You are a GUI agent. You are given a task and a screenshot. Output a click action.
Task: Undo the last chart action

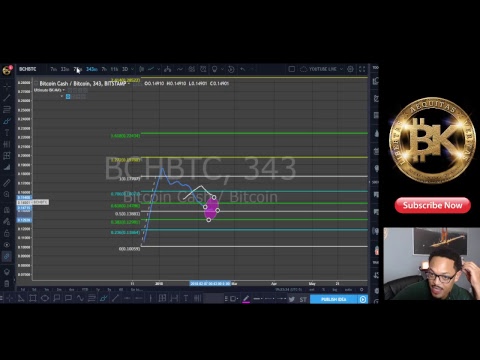(x=243, y=69)
